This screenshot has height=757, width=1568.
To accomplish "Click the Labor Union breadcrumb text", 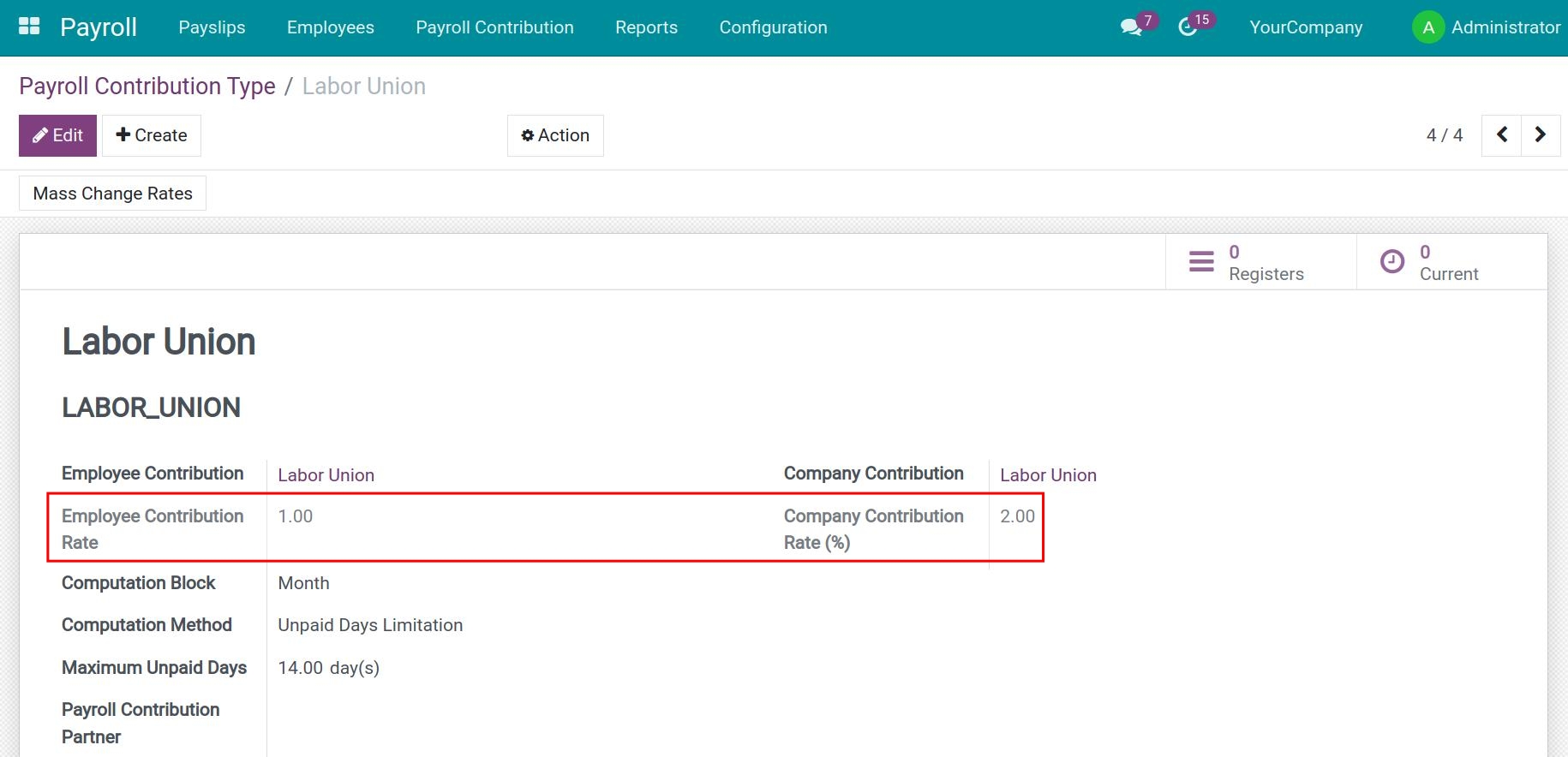I will pyautogui.click(x=364, y=86).
